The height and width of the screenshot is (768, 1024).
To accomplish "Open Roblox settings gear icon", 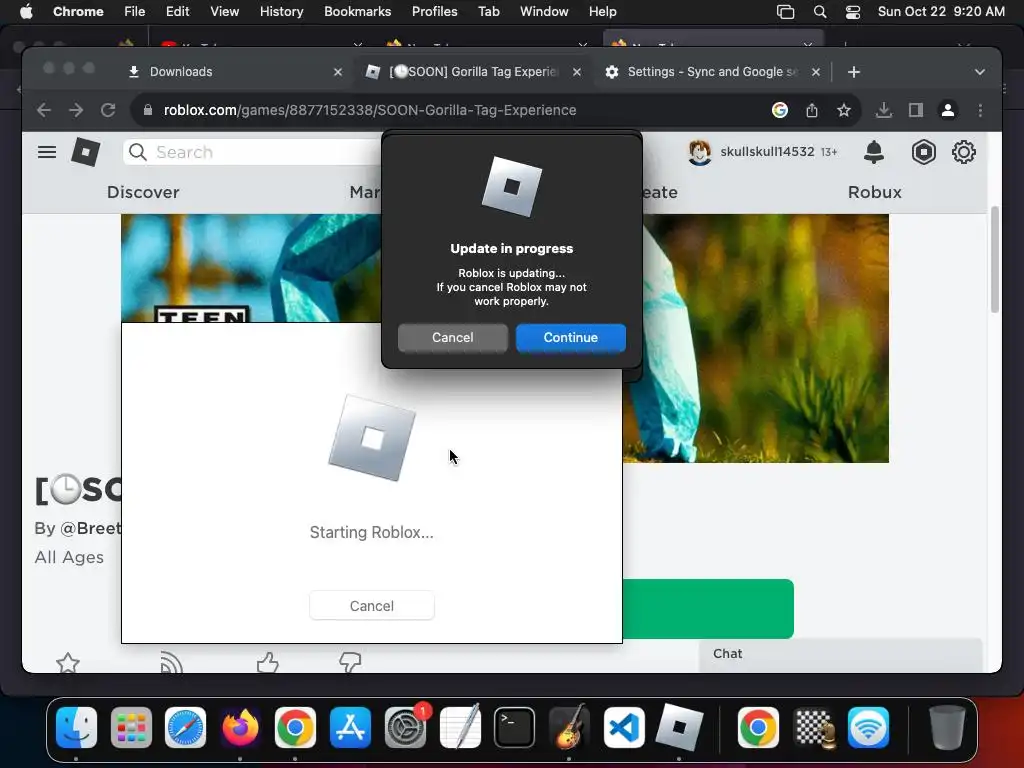I will (963, 152).
